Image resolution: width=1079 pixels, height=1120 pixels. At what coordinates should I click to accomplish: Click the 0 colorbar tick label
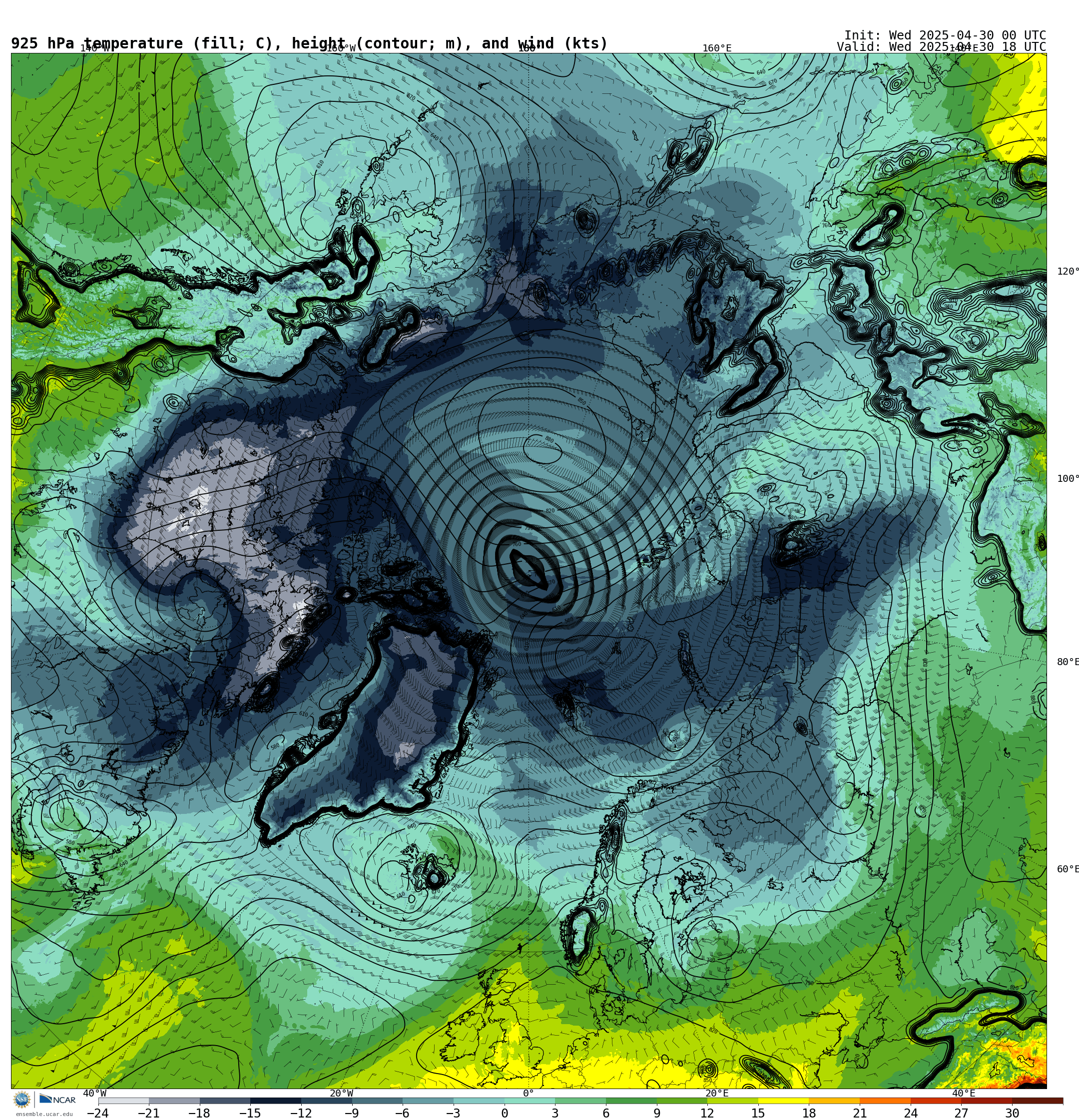tap(505, 1113)
